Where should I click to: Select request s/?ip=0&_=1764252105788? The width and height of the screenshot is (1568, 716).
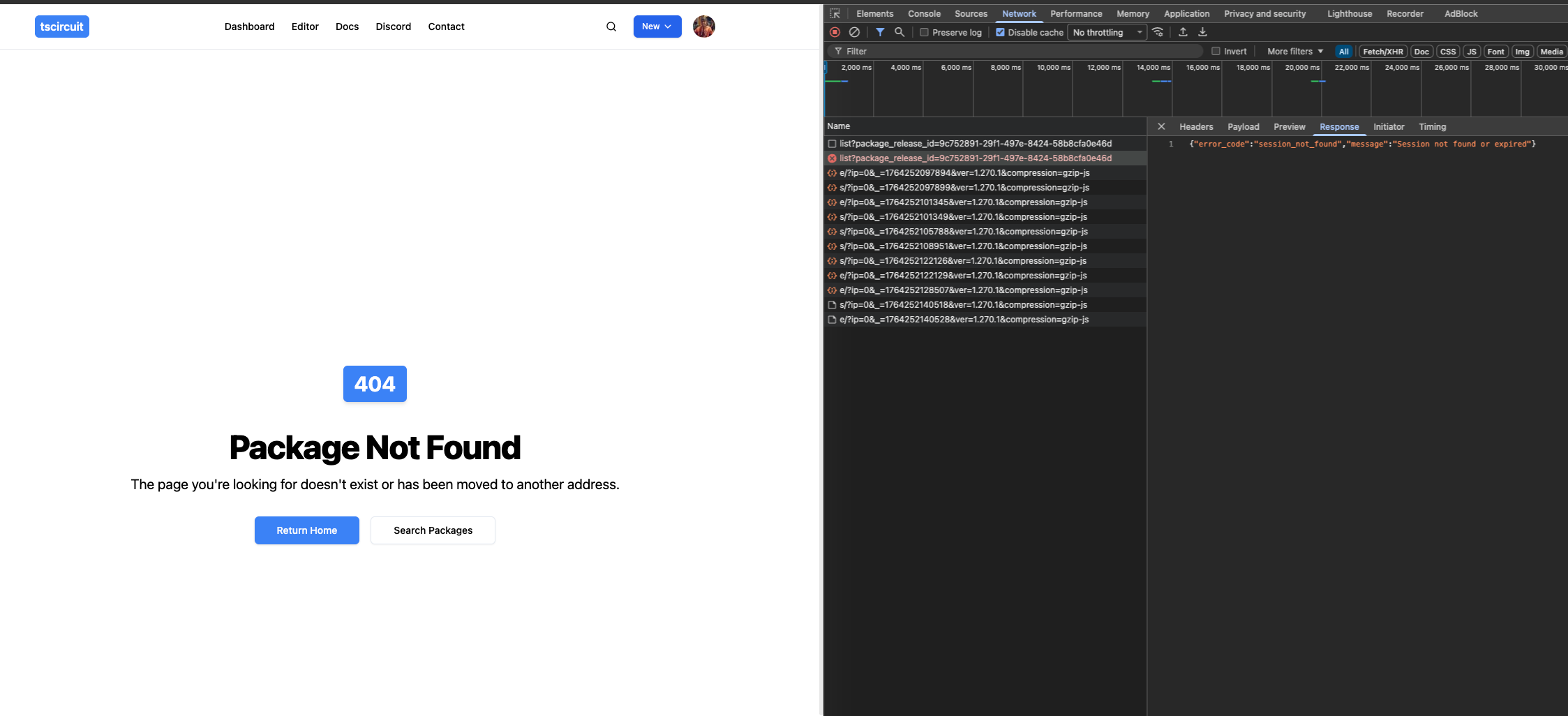985,232
